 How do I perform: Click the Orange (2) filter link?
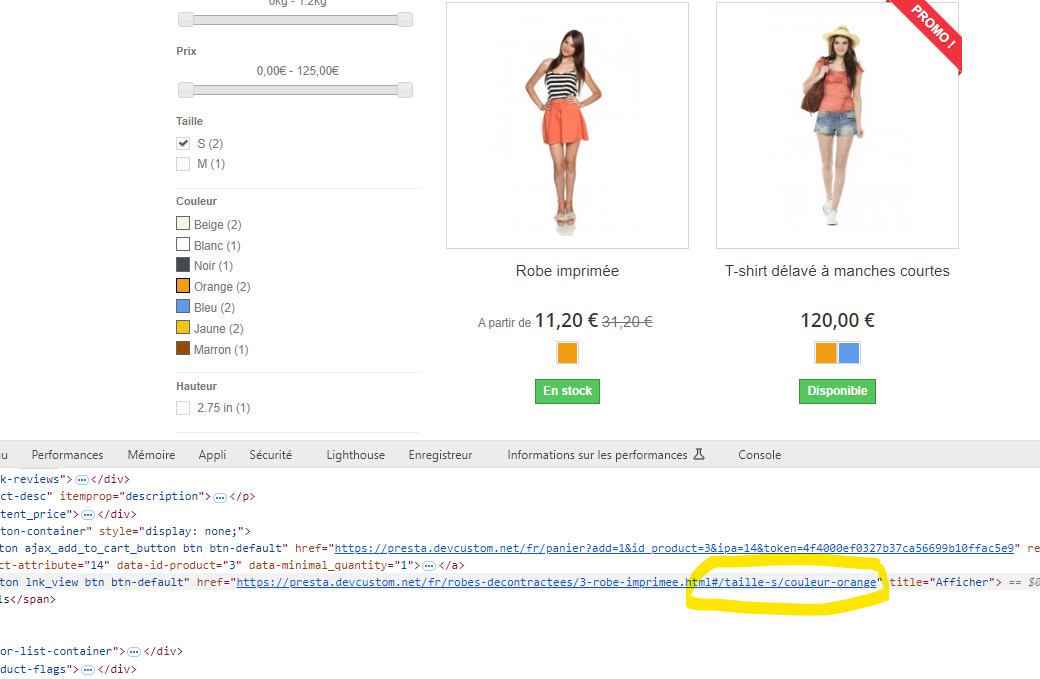[222, 287]
